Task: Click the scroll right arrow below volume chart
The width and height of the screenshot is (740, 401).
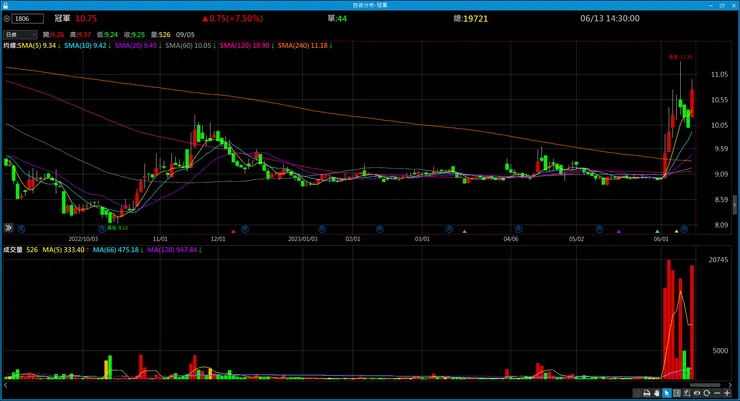Action: (730, 385)
